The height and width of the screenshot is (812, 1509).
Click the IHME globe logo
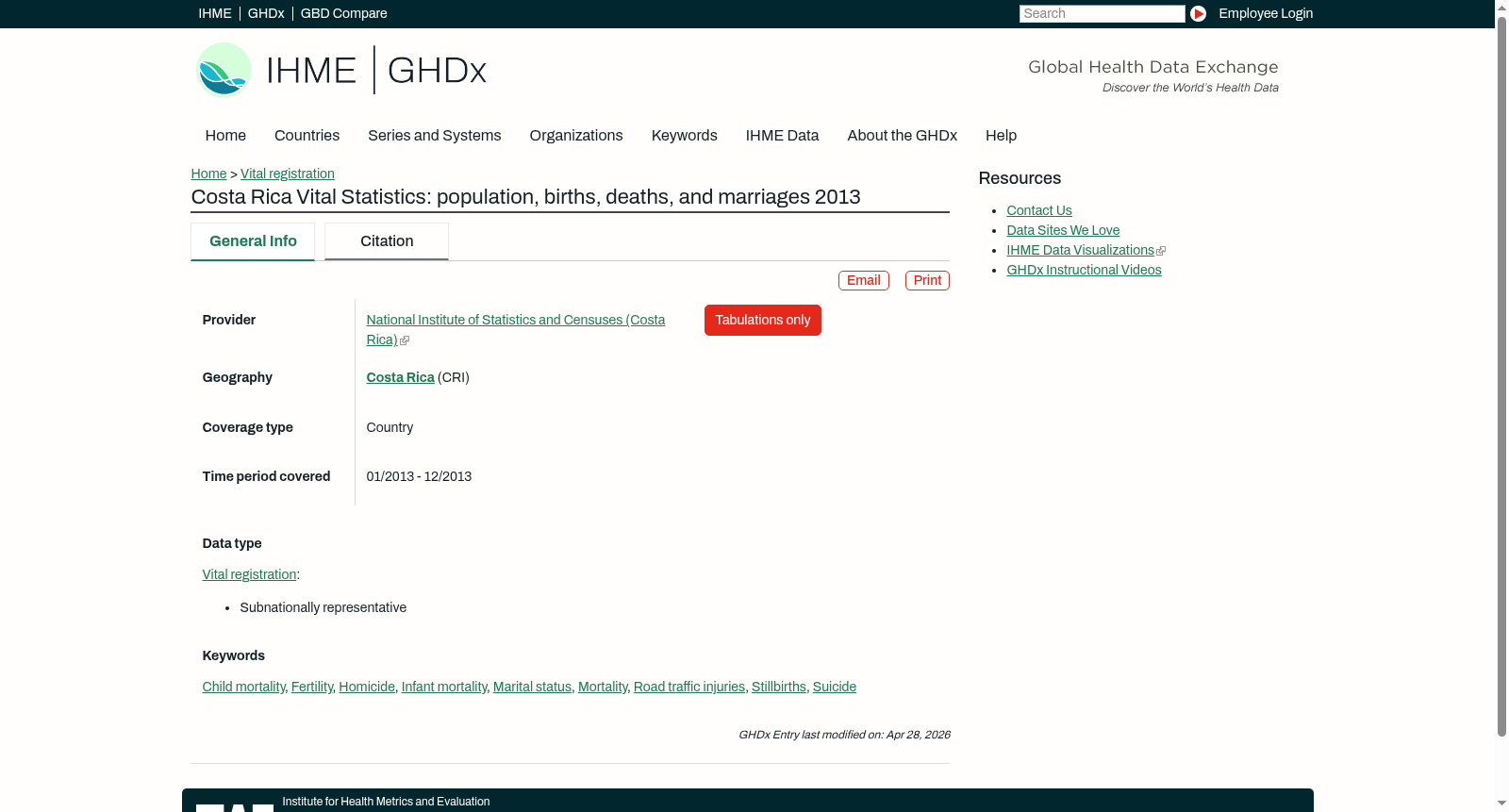pos(224,70)
